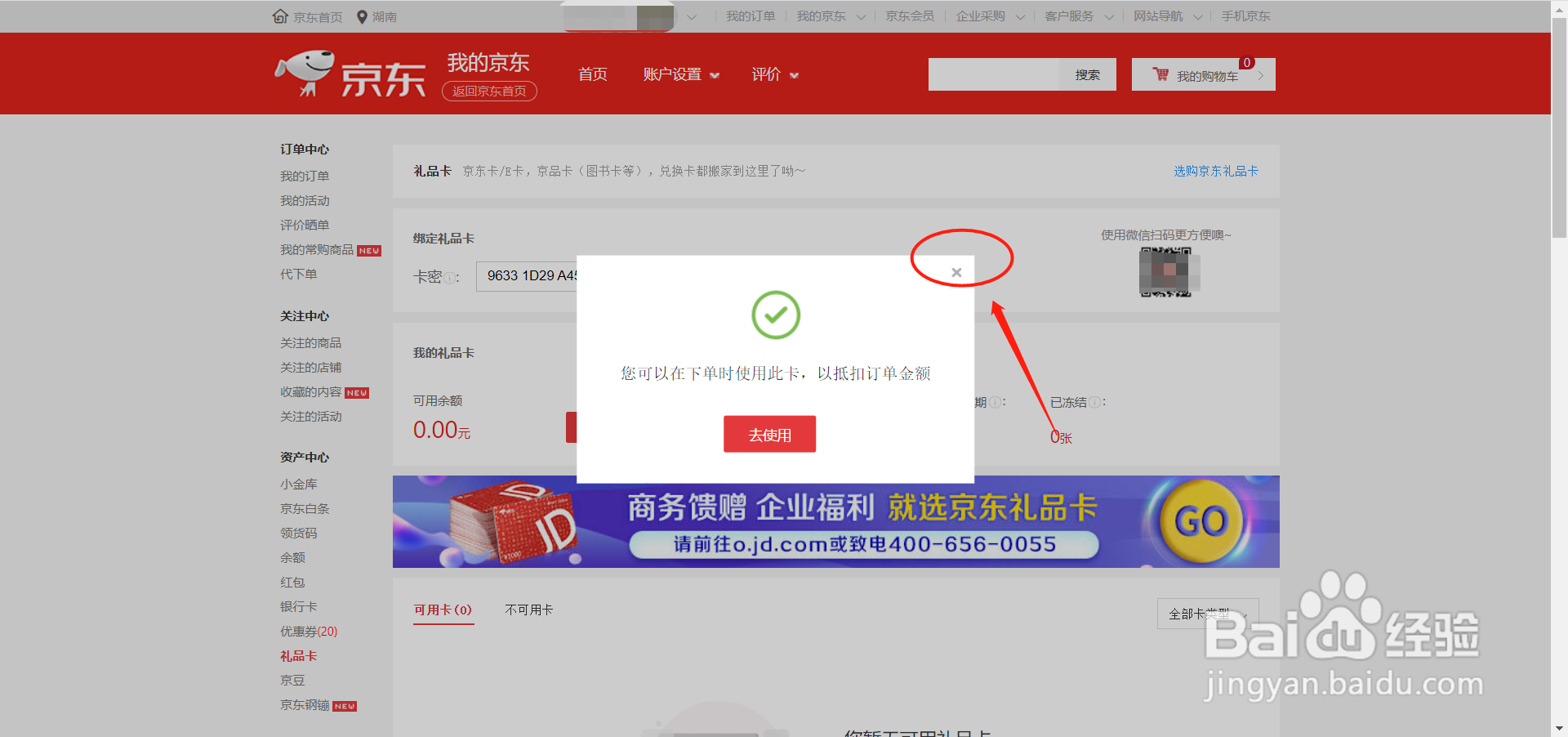
Task: Expand 我的京东 top bar dropdown
Action: click(x=831, y=16)
